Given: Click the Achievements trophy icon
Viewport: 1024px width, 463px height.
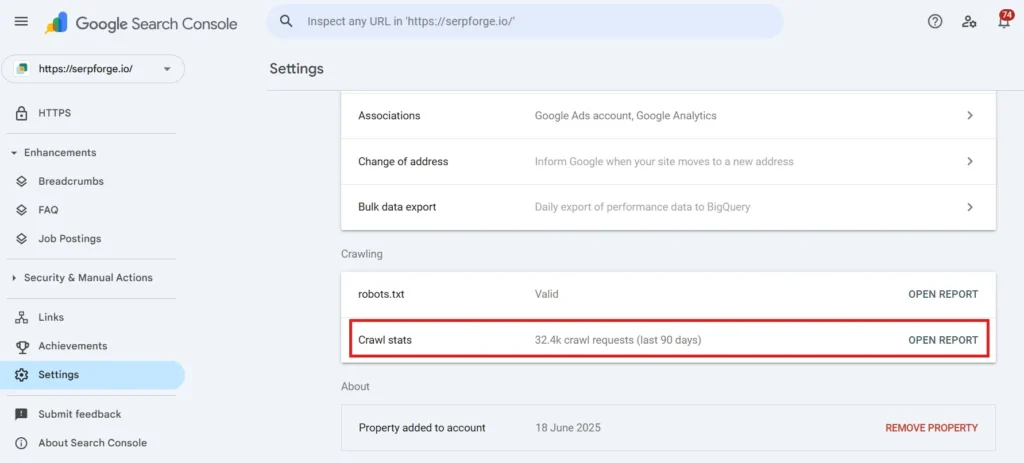Looking at the screenshot, I should [x=22, y=346].
